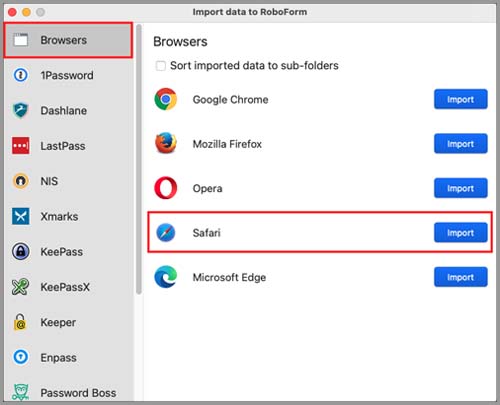Screen dimensions: 500x405
Task: Click the 1Password icon in sidebar
Action: (21, 75)
